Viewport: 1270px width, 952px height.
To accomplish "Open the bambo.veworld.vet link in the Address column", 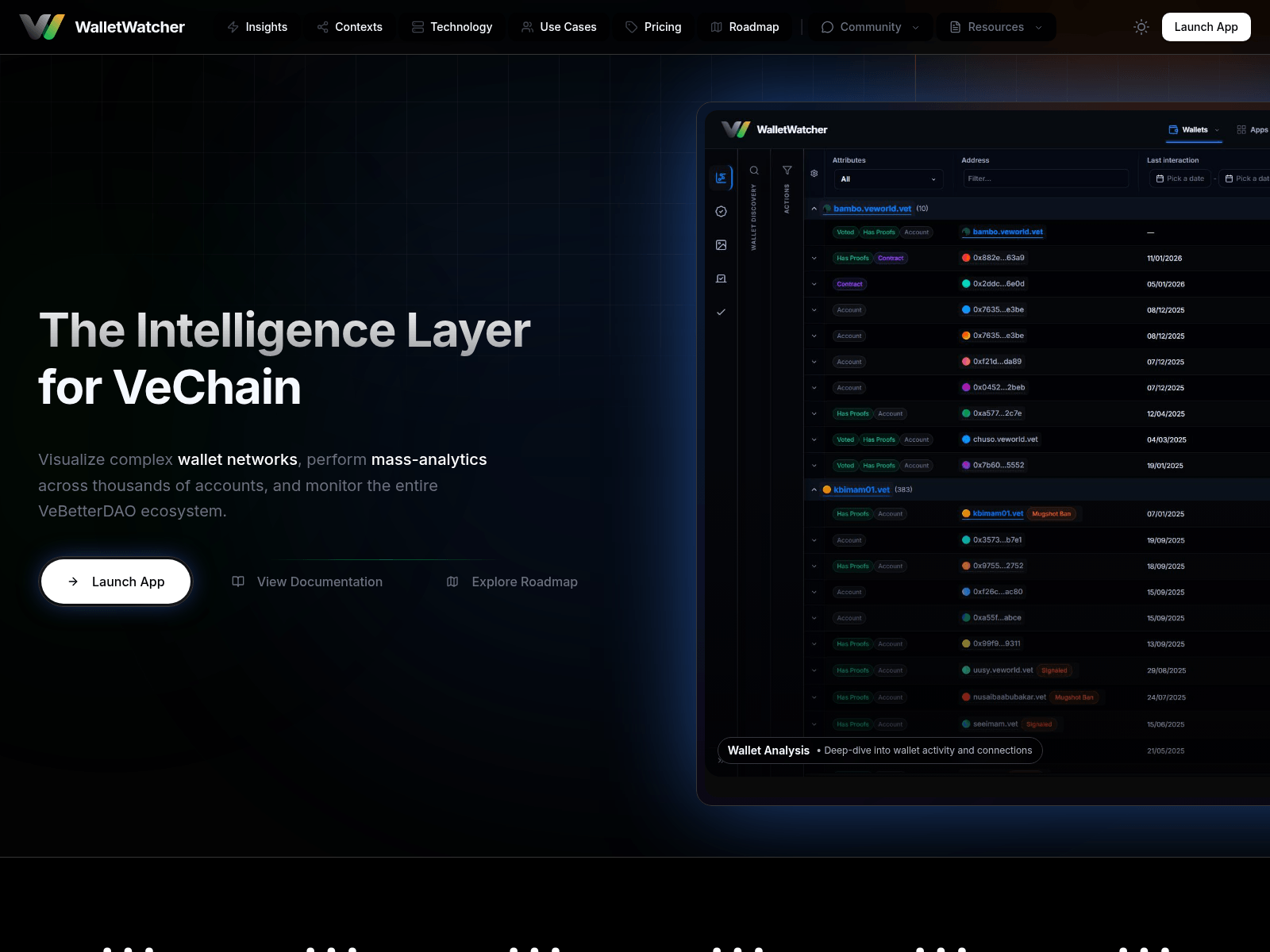I will [x=1007, y=232].
